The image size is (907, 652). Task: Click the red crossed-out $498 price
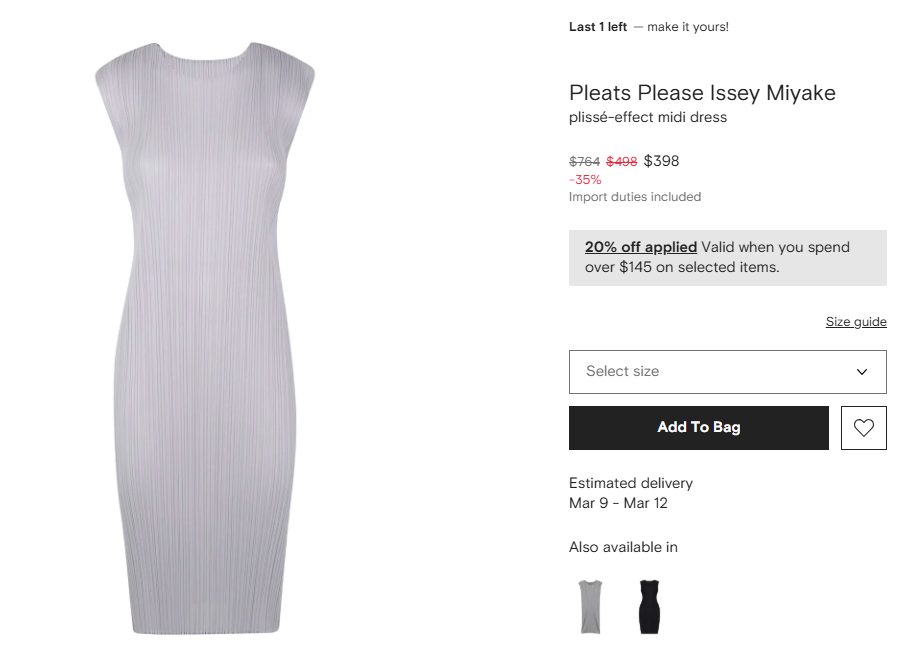[622, 162]
